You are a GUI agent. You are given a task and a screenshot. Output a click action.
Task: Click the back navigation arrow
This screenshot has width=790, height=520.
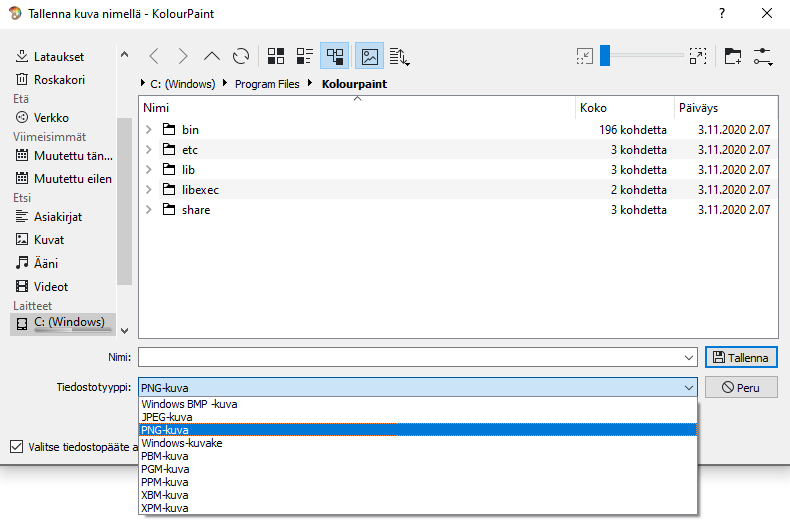(x=153, y=57)
